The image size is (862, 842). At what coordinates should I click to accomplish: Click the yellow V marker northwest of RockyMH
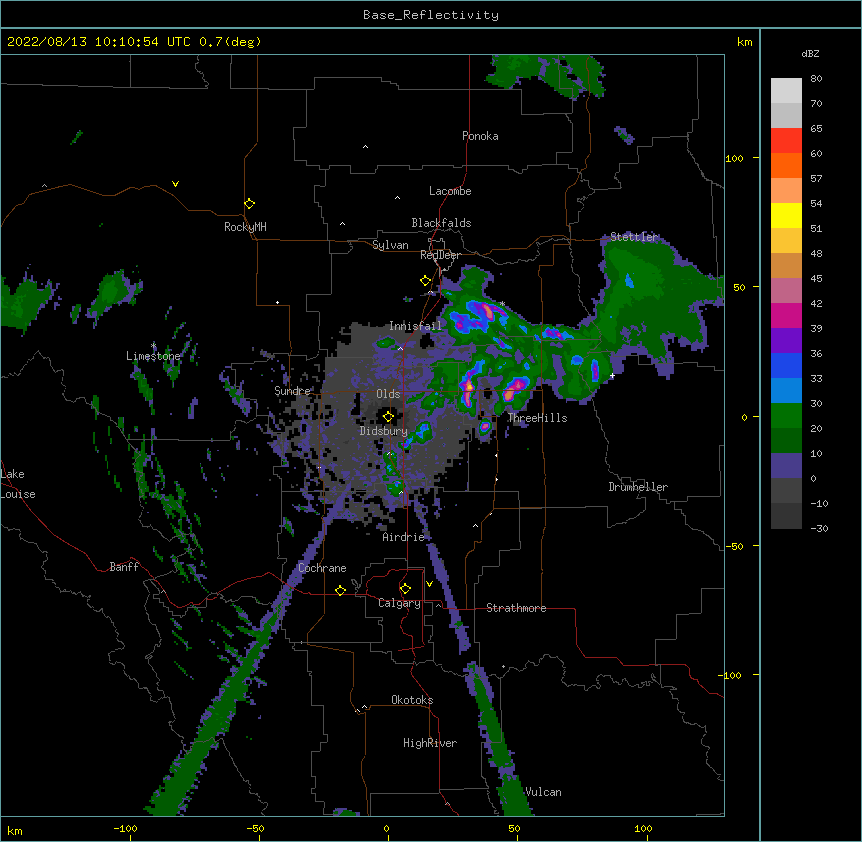(x=175, y=184)
